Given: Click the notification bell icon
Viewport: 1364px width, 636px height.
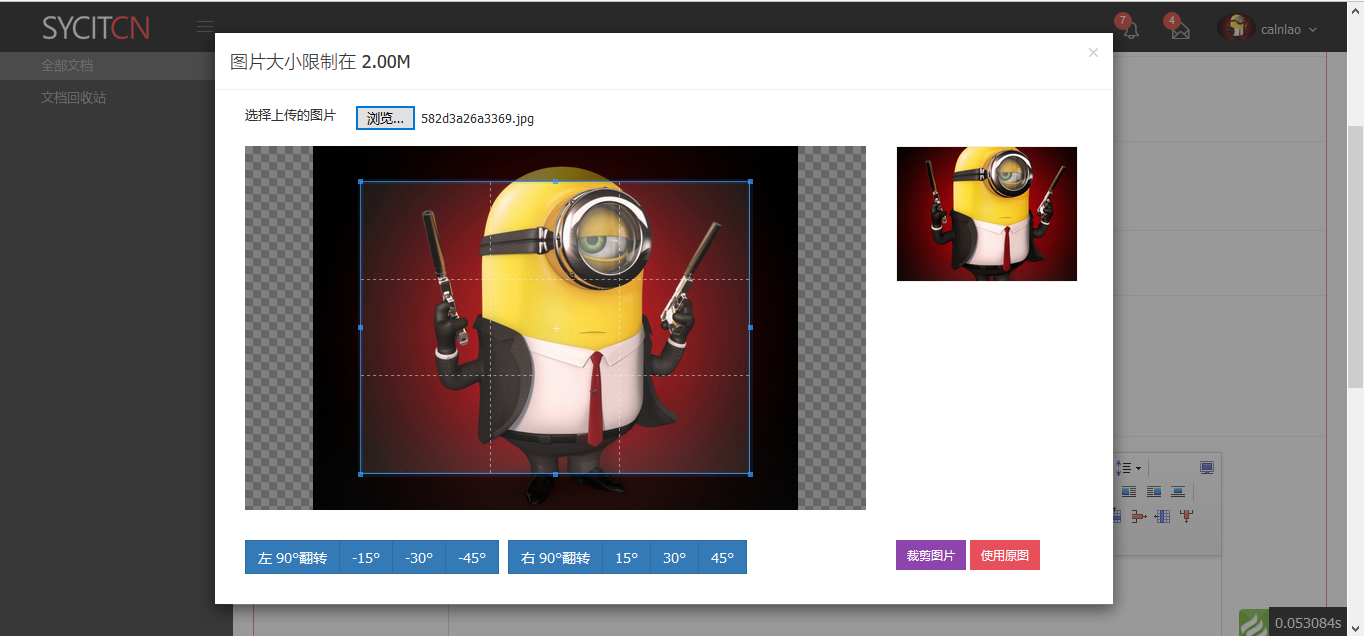Looking at the screenshot, I should (1131, 30).
